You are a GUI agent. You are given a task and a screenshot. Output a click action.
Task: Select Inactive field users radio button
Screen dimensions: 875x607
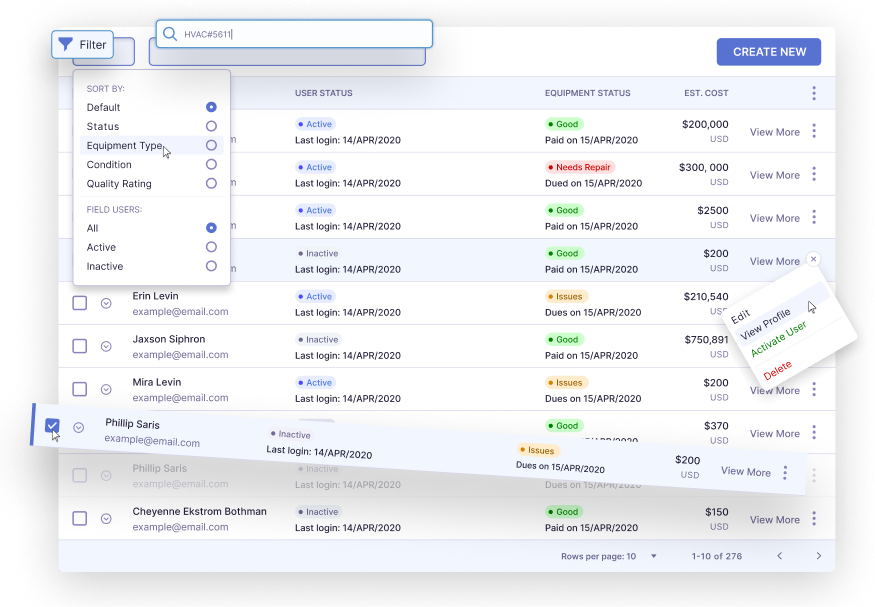pos(211,266)
